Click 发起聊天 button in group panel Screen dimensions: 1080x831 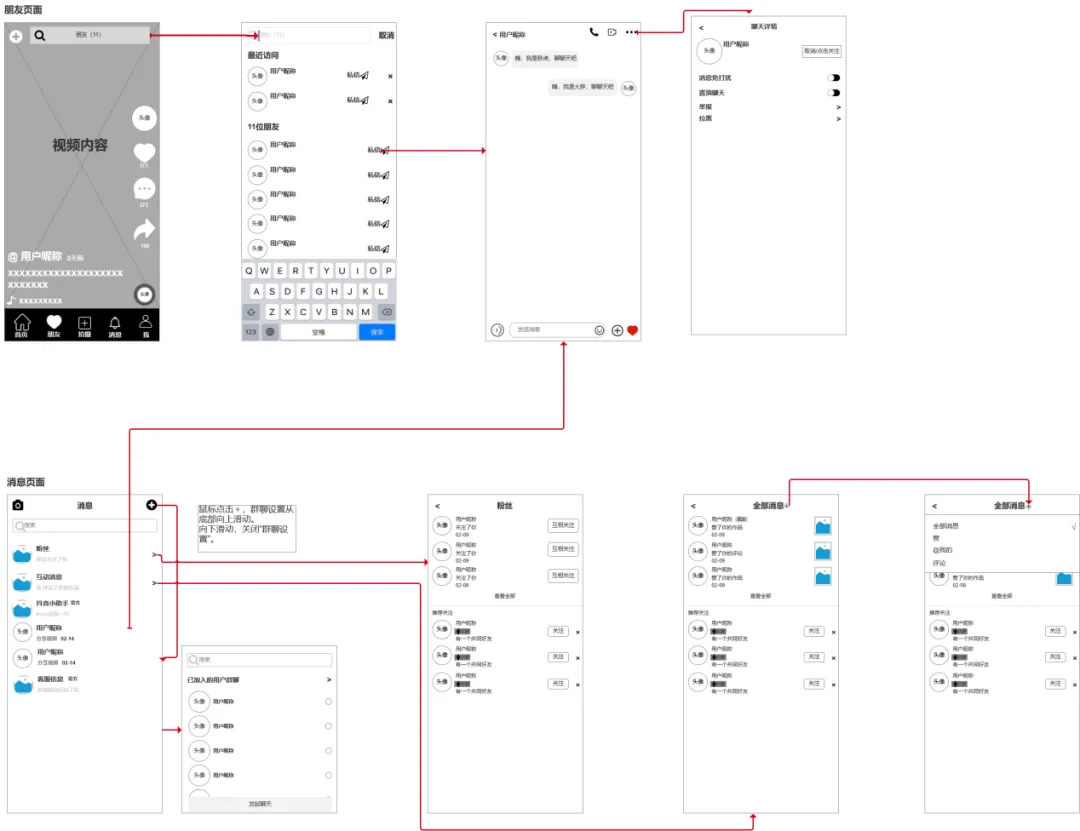(x=260, y=803)
